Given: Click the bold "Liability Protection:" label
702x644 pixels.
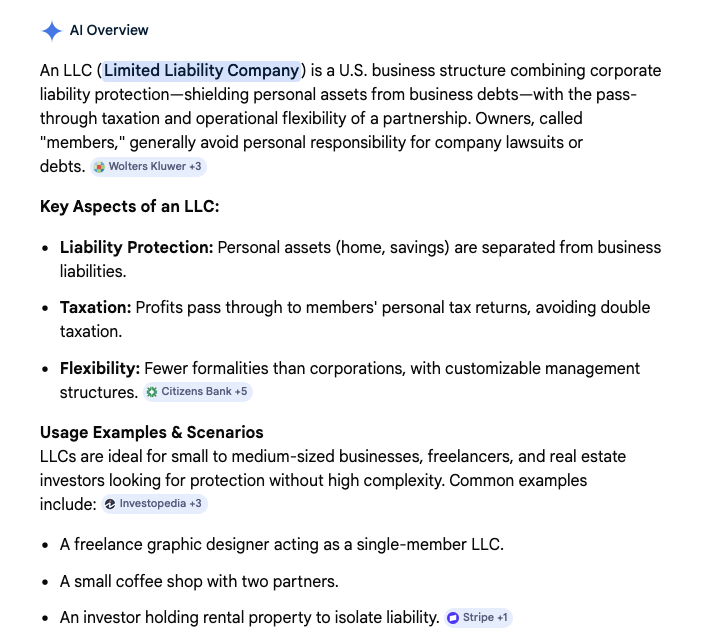Looking at the screenshot, I should coord(136,247).
